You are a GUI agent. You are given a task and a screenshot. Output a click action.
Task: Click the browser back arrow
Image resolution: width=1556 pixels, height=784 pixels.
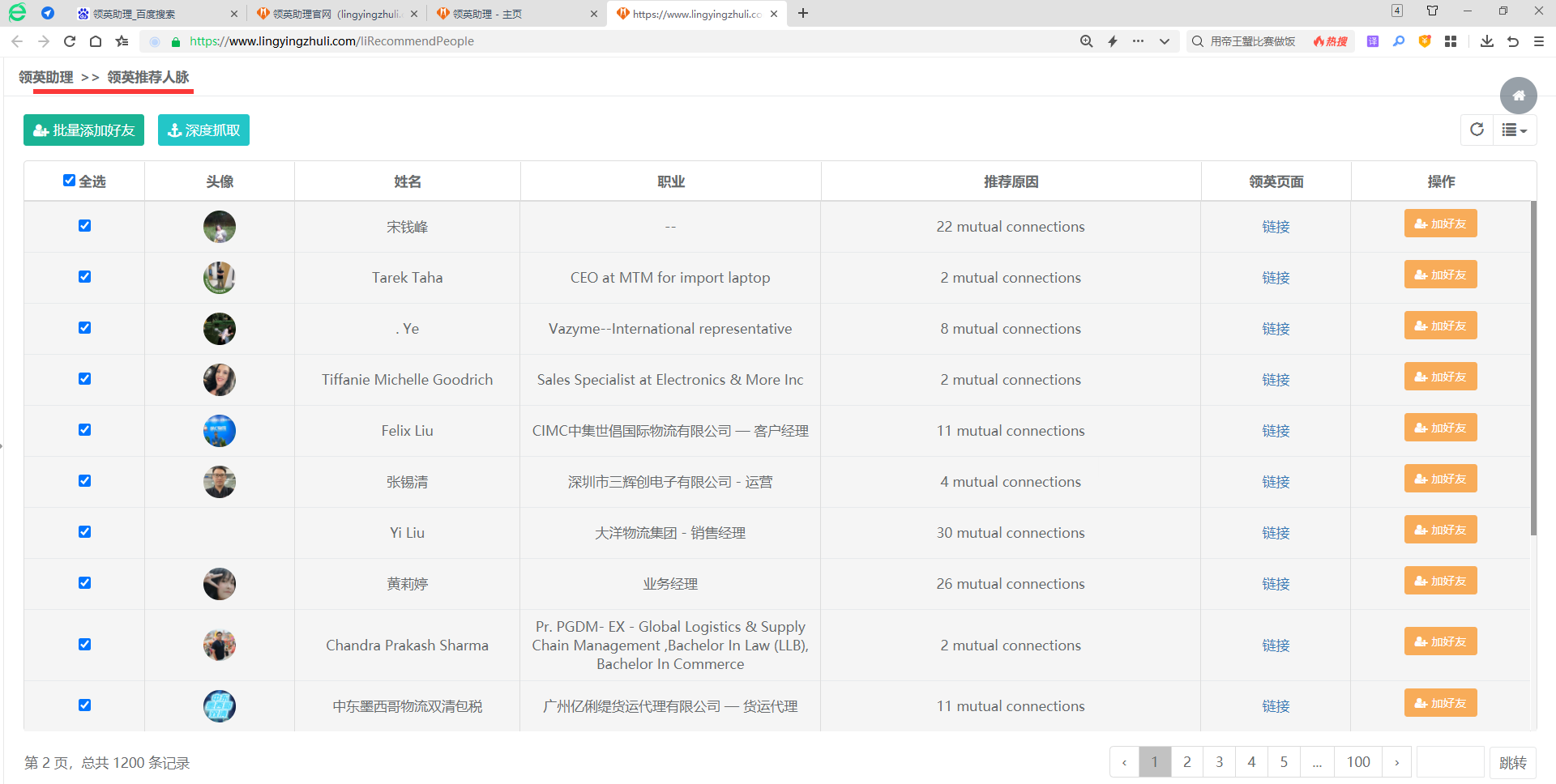[17, 41]
